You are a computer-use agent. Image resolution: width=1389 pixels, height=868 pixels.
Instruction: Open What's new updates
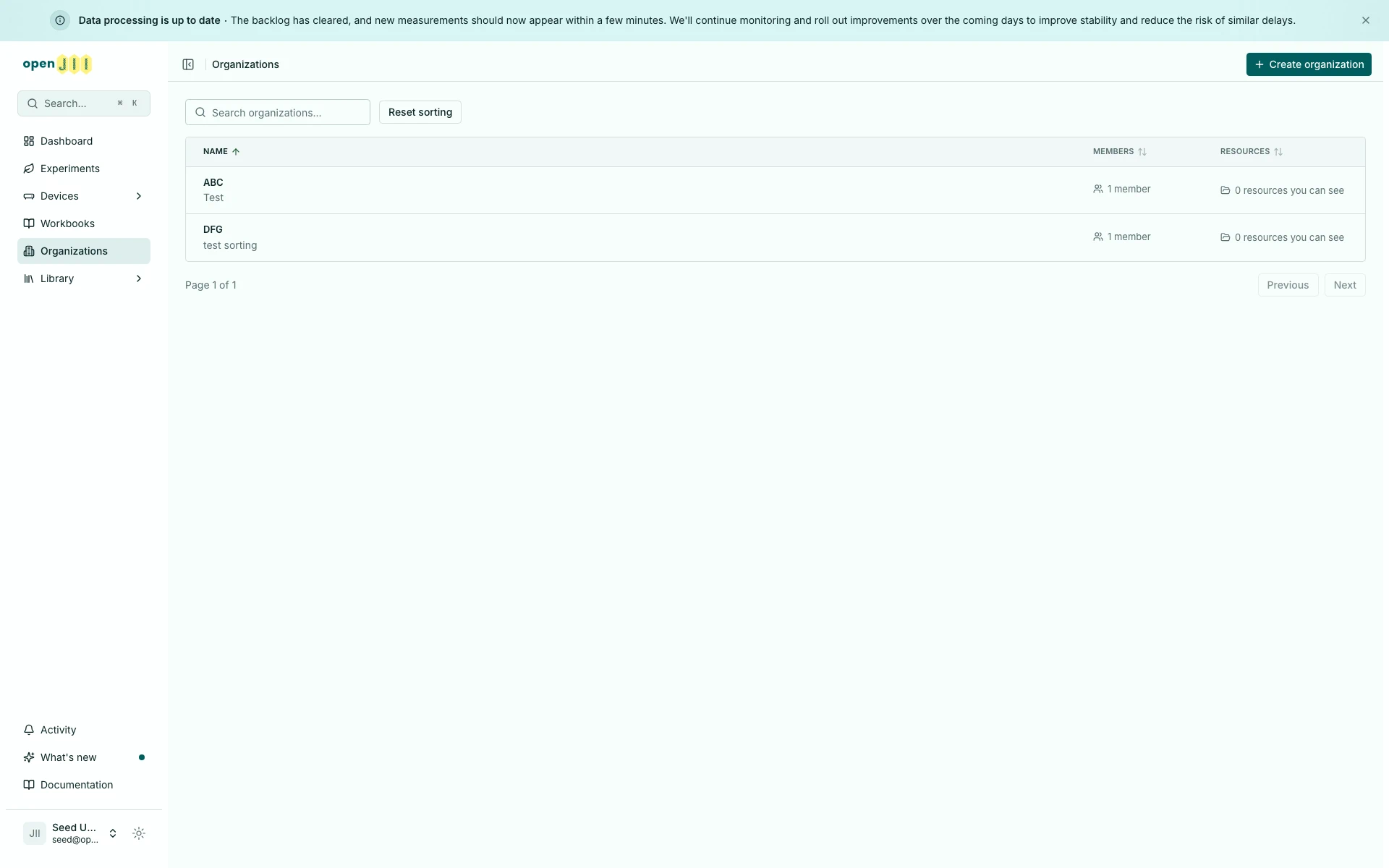84,757
